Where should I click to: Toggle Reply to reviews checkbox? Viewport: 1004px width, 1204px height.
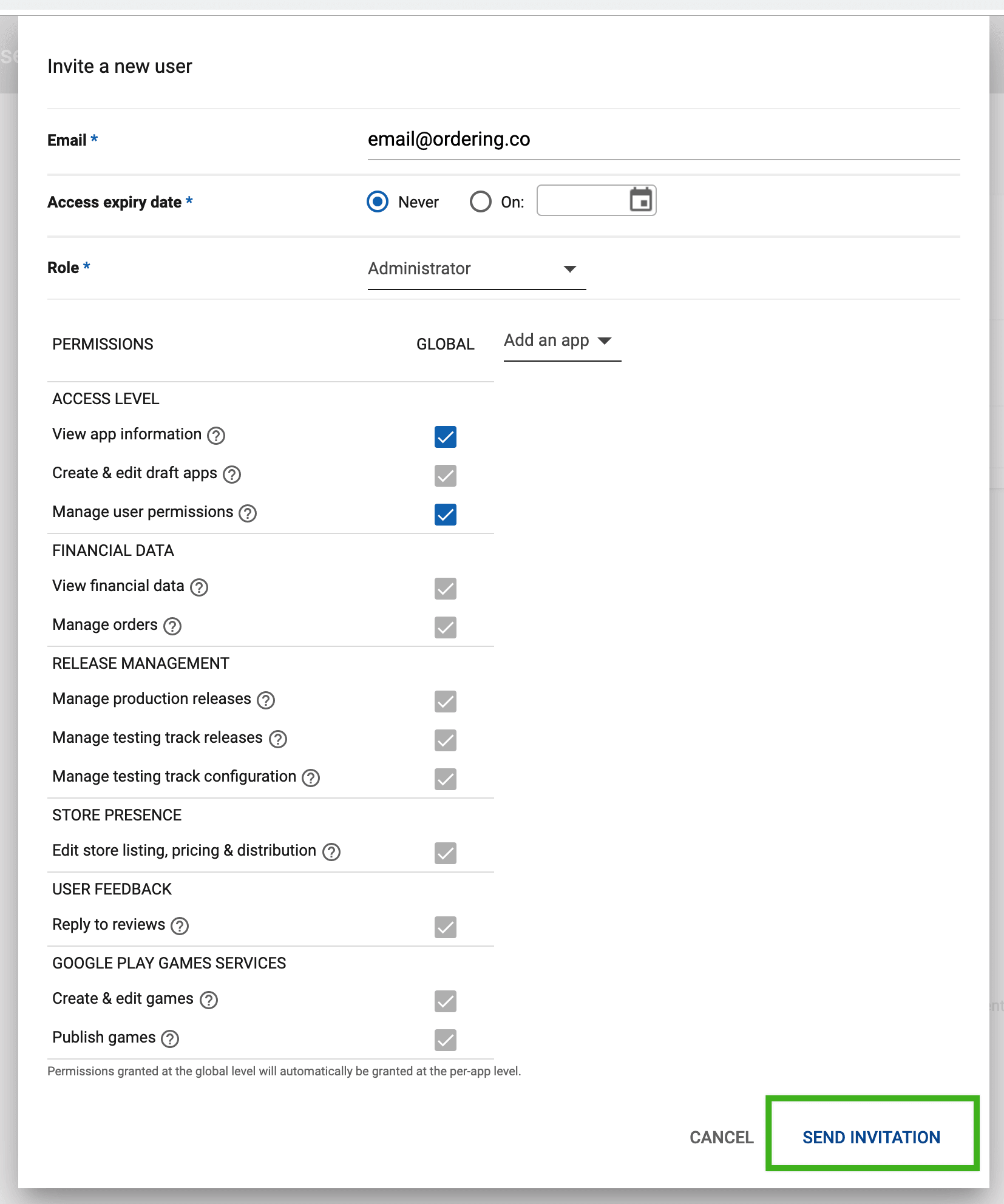click(x=446, y=927)
